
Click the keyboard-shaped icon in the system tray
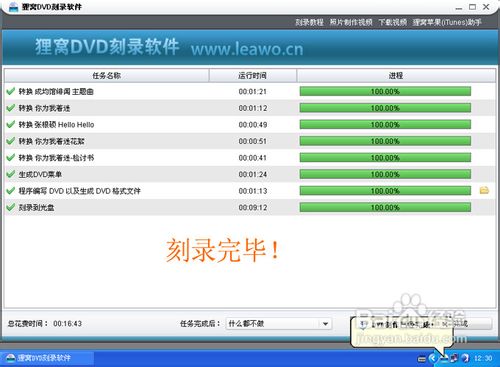(x=422, y=359)
